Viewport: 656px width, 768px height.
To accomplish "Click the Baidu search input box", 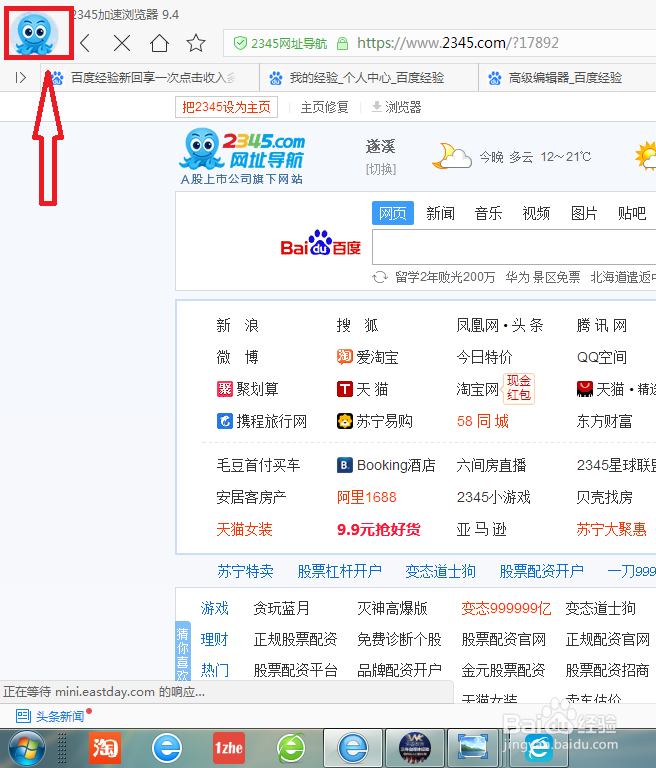I will [x=514, y=247].
